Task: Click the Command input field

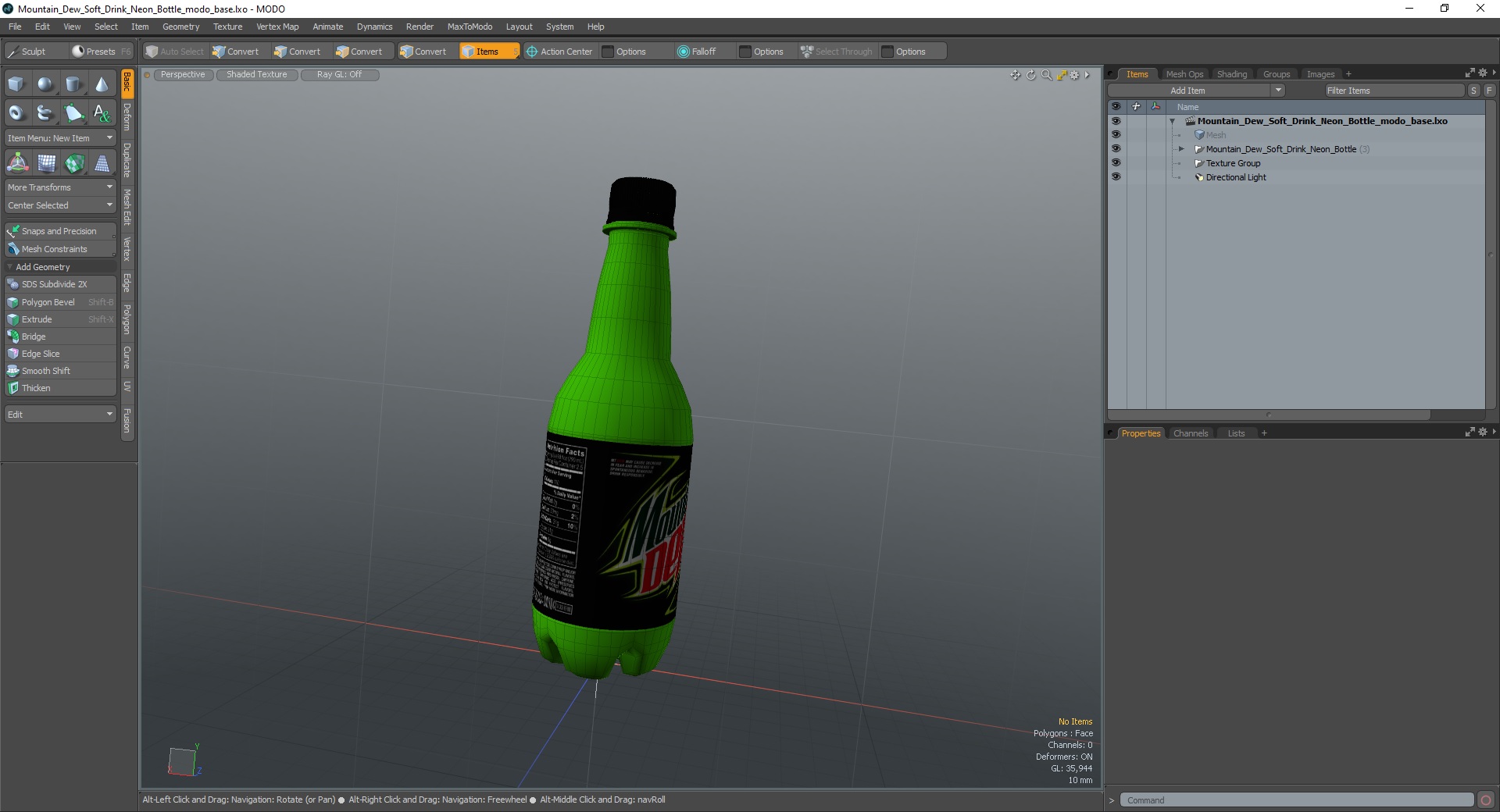Action: point(1297,800)
